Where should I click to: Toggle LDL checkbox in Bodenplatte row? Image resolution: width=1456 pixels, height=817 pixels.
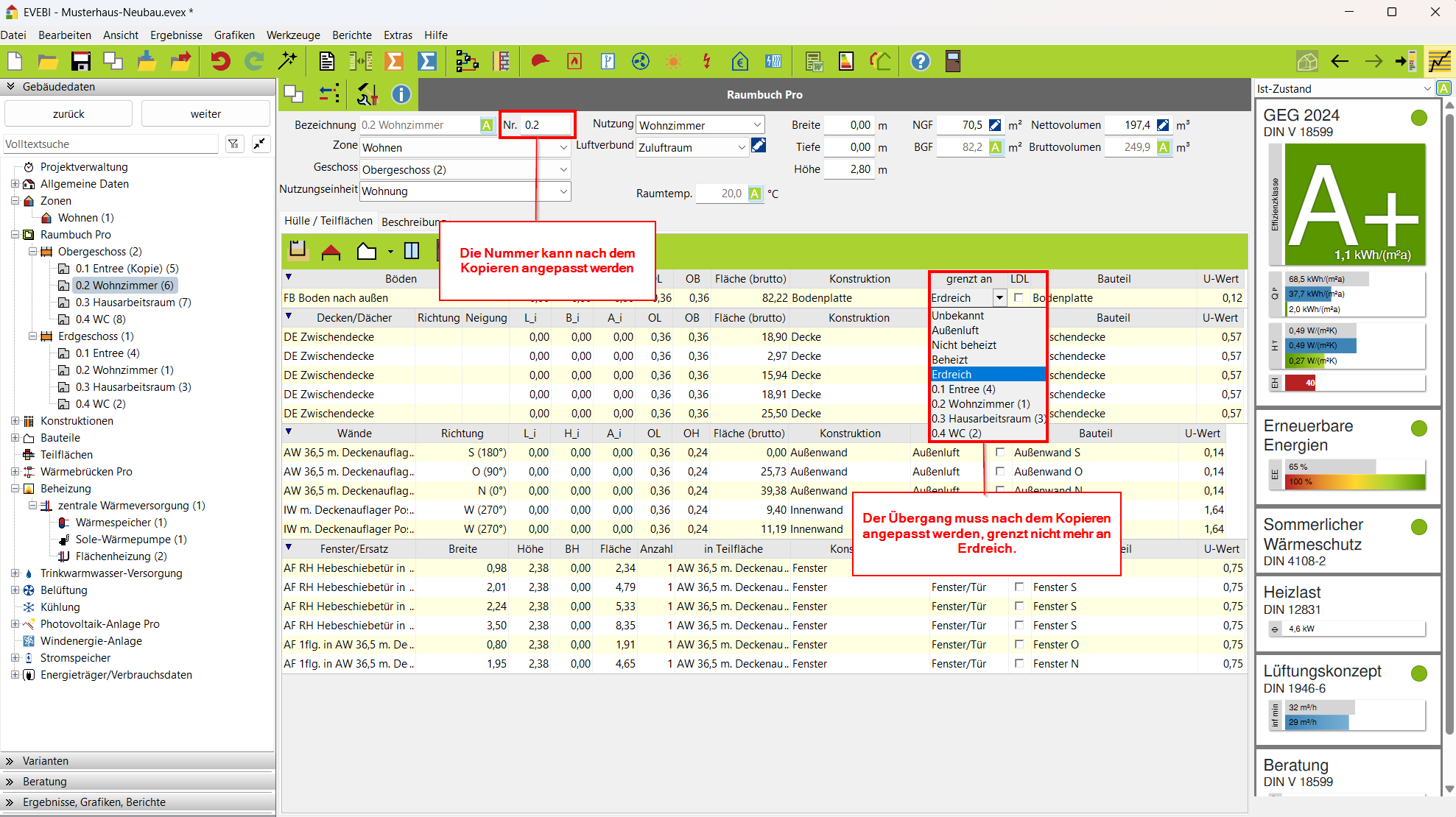click(1019, 297)
